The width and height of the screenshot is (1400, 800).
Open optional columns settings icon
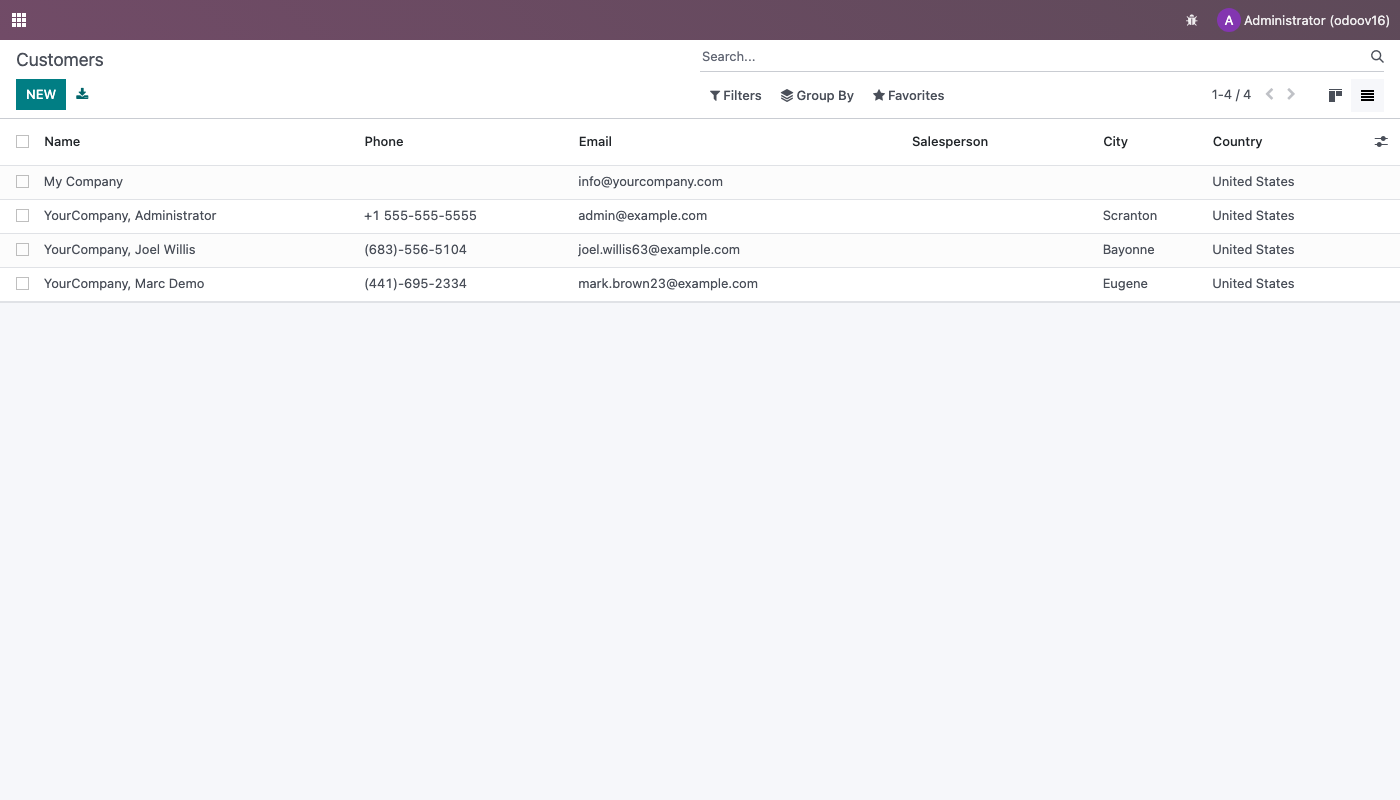[1380, 142]
